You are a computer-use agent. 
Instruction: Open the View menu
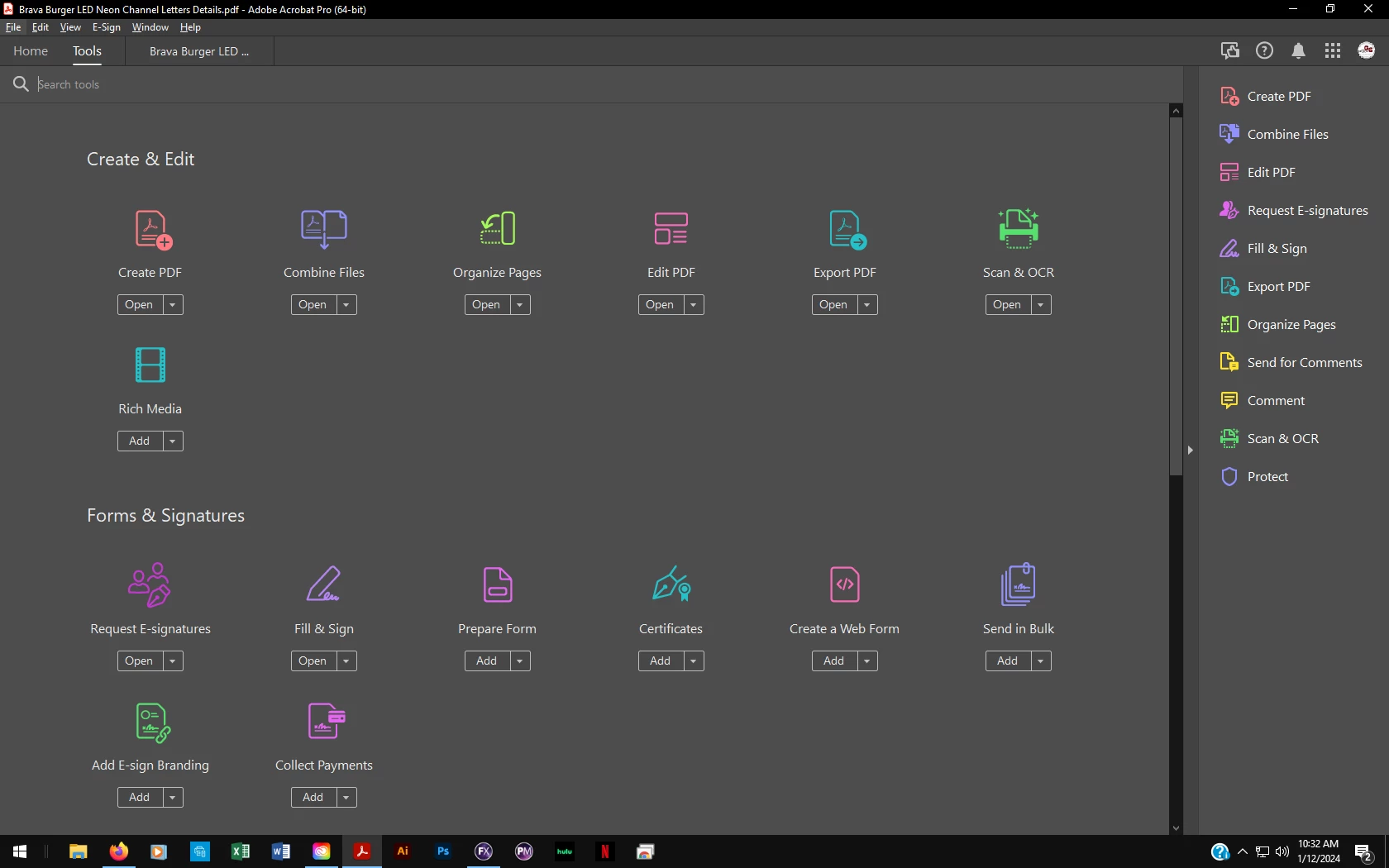pyautogui.click(x=70, y=27)
